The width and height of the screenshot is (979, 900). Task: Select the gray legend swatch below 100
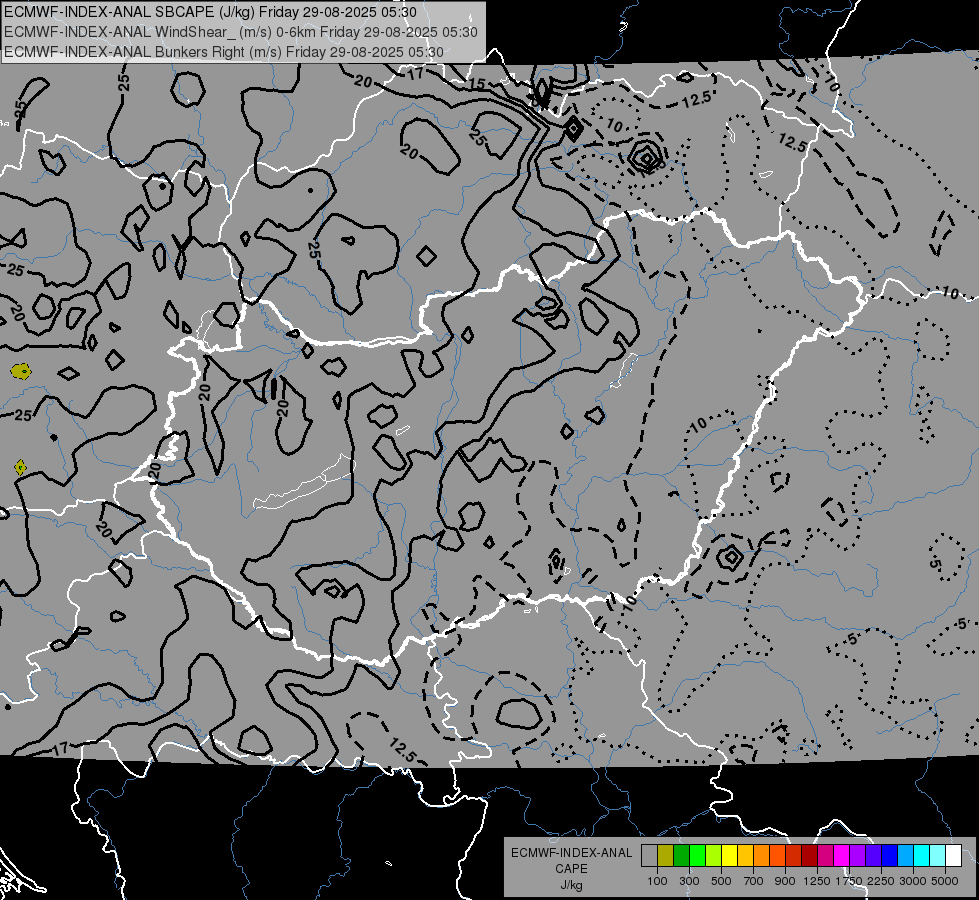click(x=649, y=856)
